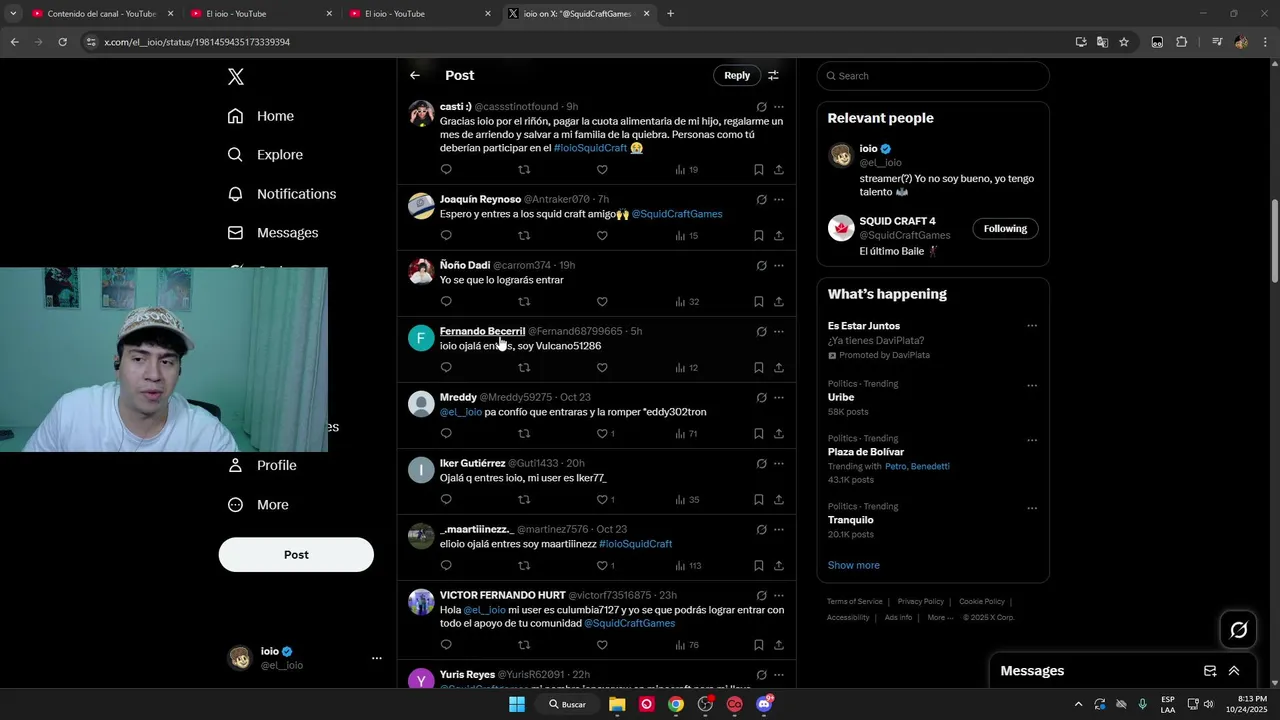Open @SquidCraftGames mention in Joaquín's reply
Screen dimensions: 1280x720
tap(677, 214)
